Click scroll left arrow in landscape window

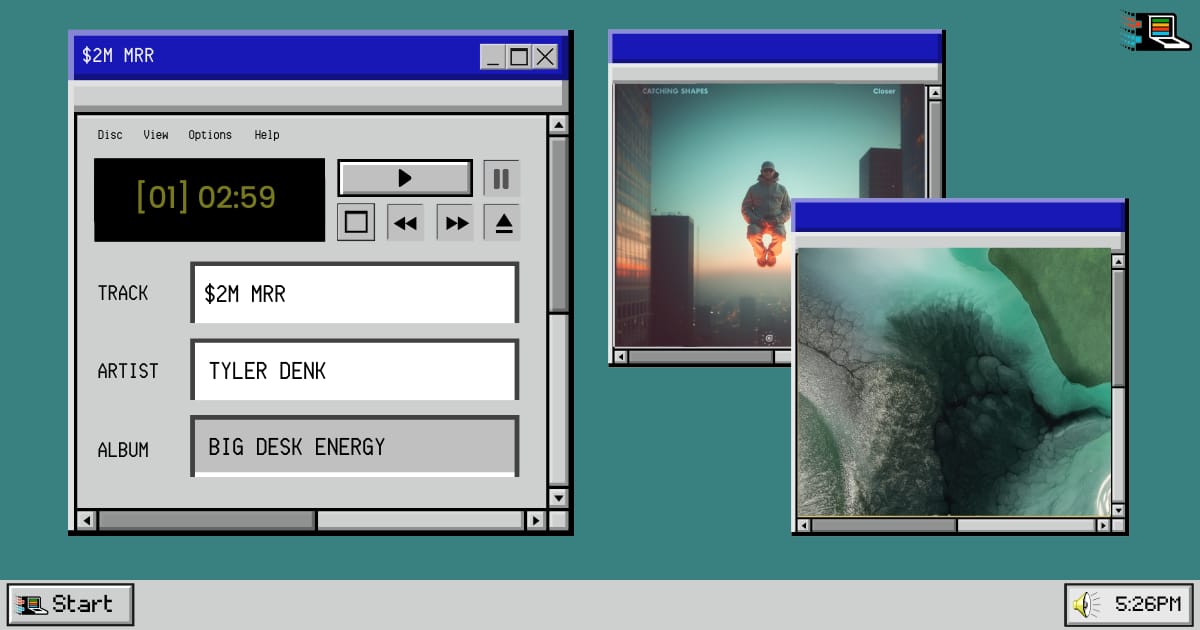[x=803, y=525]
